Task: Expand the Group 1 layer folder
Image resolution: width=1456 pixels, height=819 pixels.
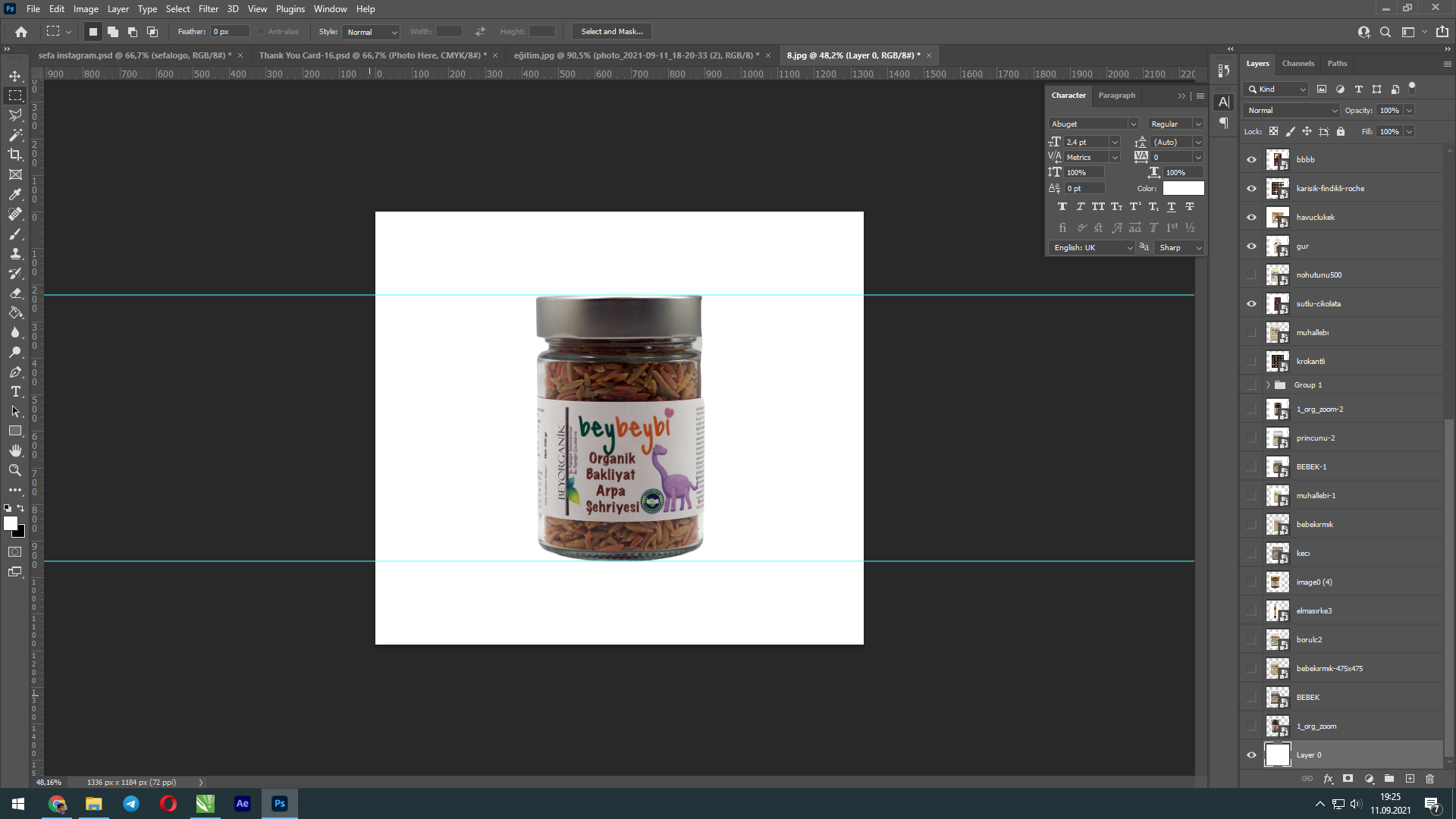Action: 1268,385
